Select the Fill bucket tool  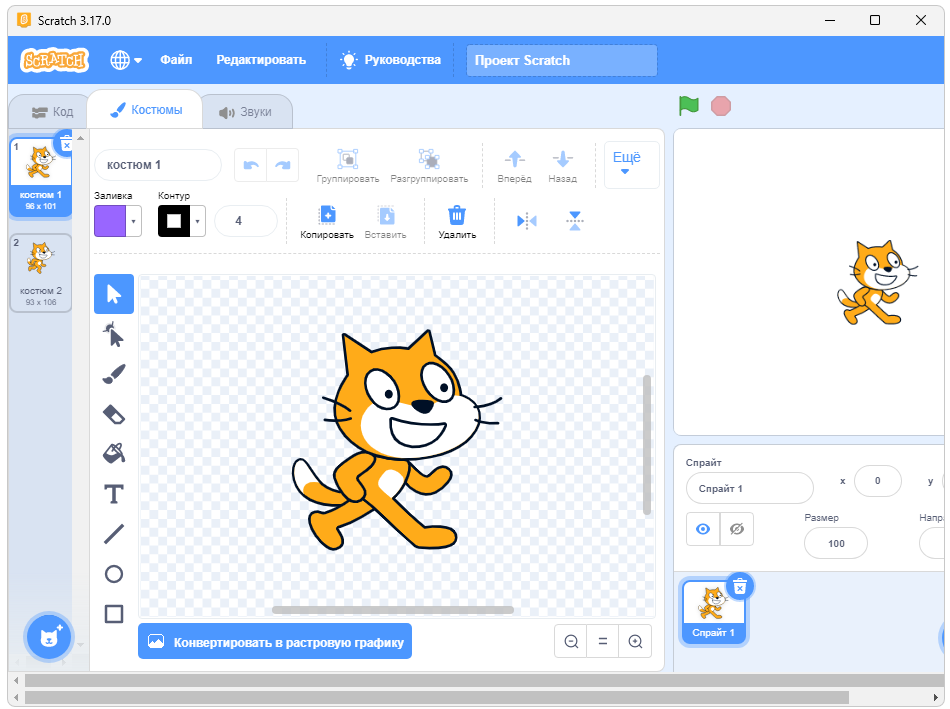pyautogui.click(x=114, y=453)
